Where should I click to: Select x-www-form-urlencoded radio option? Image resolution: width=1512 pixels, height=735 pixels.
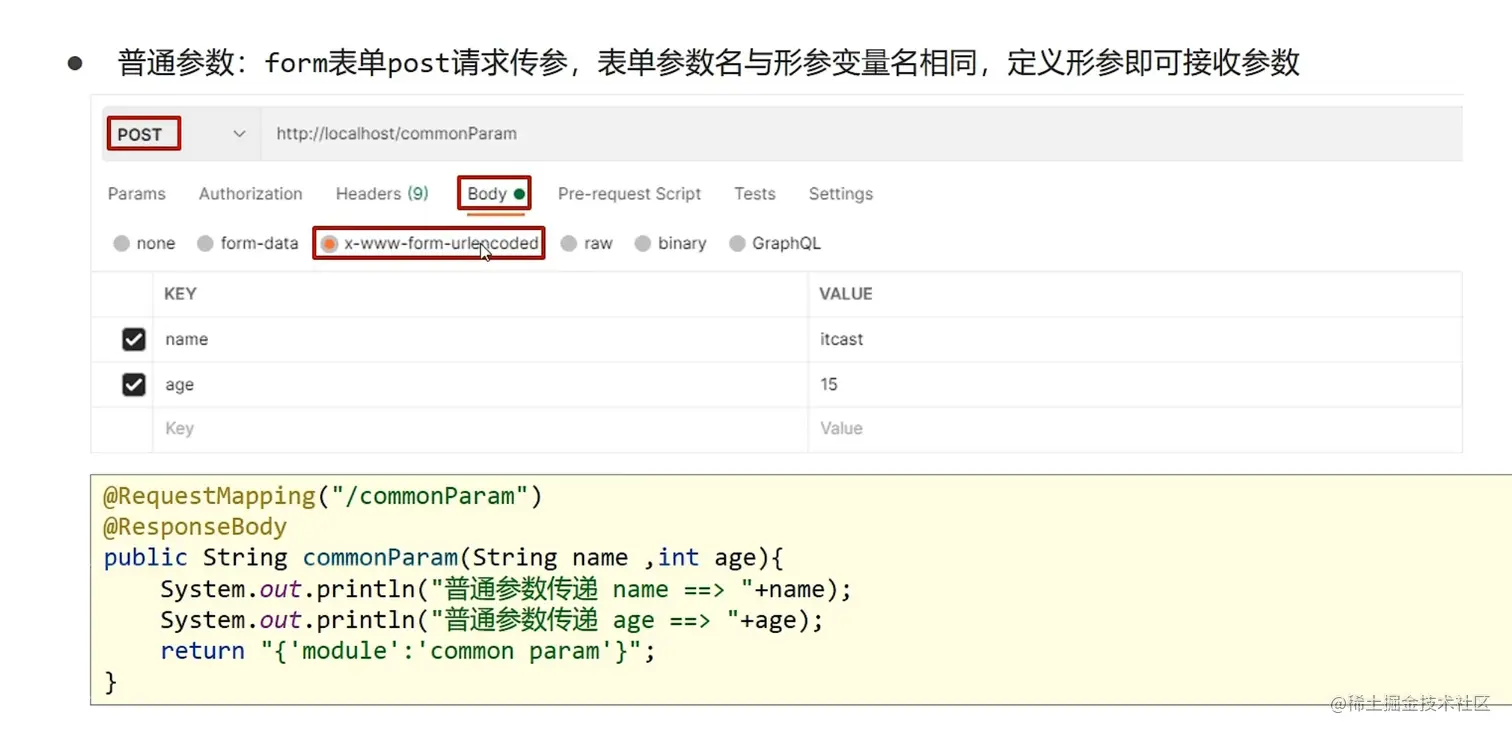tap(430, 243)
